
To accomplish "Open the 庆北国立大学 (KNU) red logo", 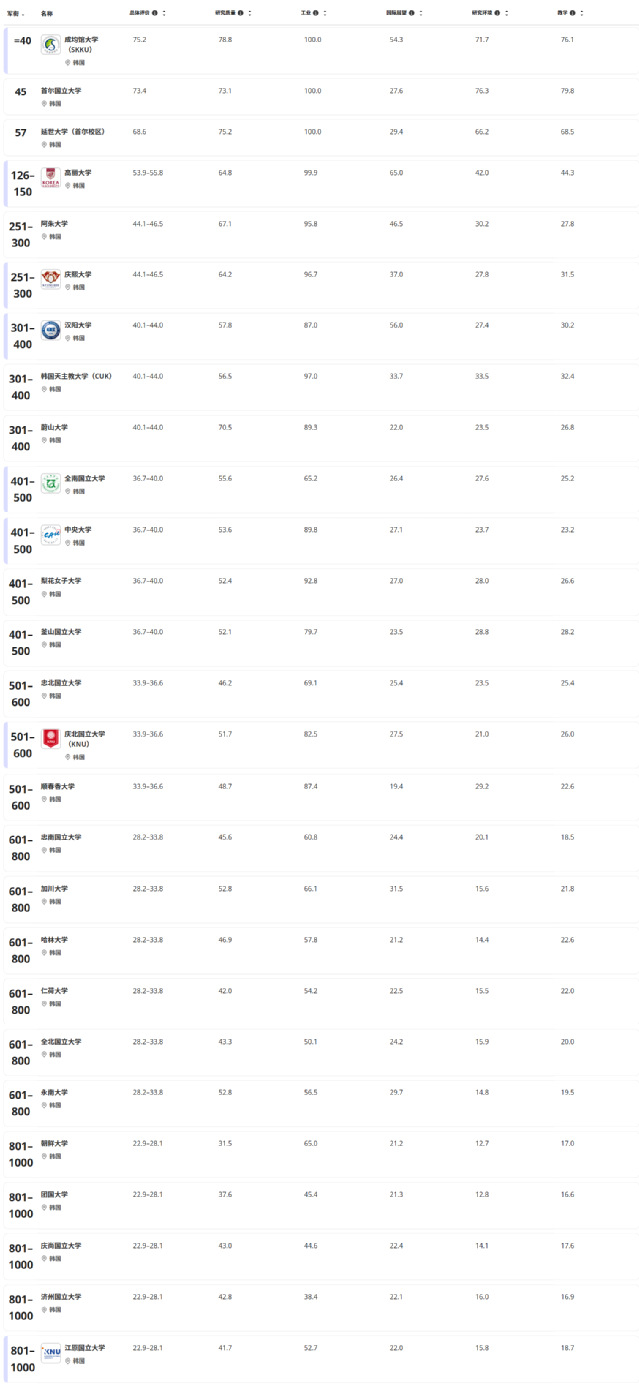I will pyautogui.click(x=51, y=739).
